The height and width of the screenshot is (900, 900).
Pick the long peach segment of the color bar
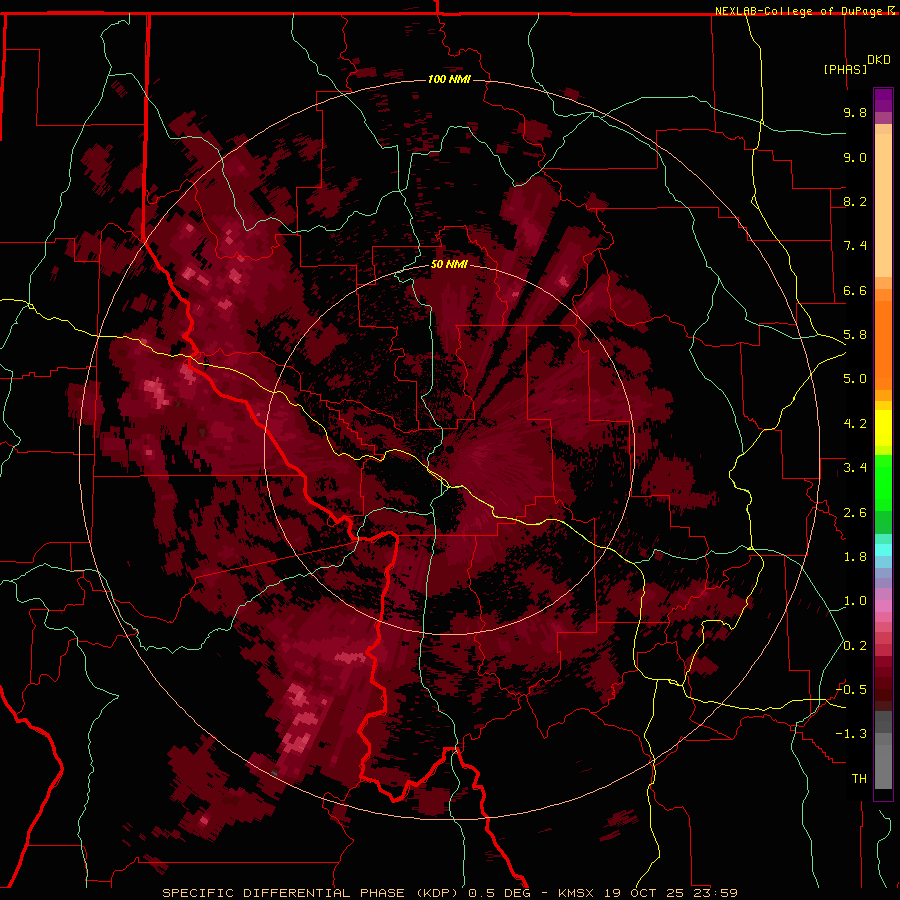pos(883,205)
